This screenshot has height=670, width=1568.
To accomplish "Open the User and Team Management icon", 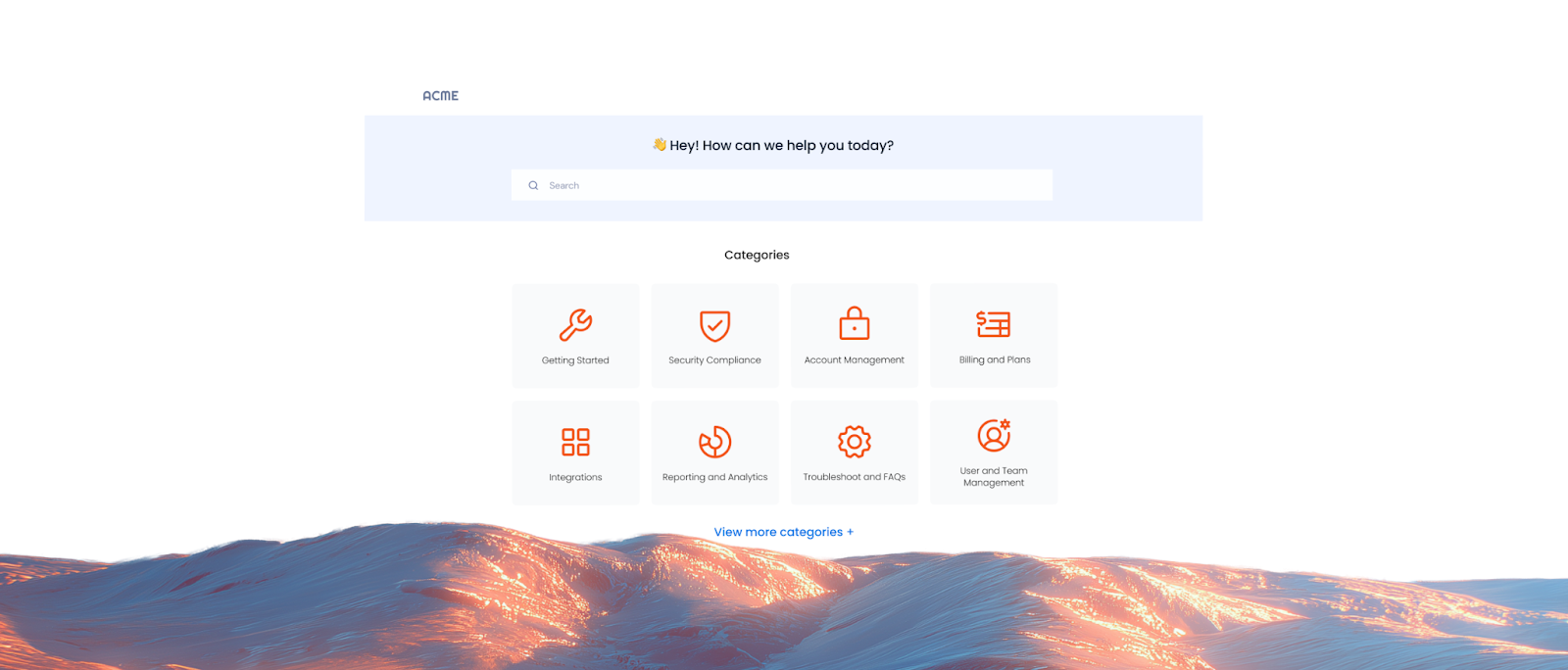I will [994, 435].
